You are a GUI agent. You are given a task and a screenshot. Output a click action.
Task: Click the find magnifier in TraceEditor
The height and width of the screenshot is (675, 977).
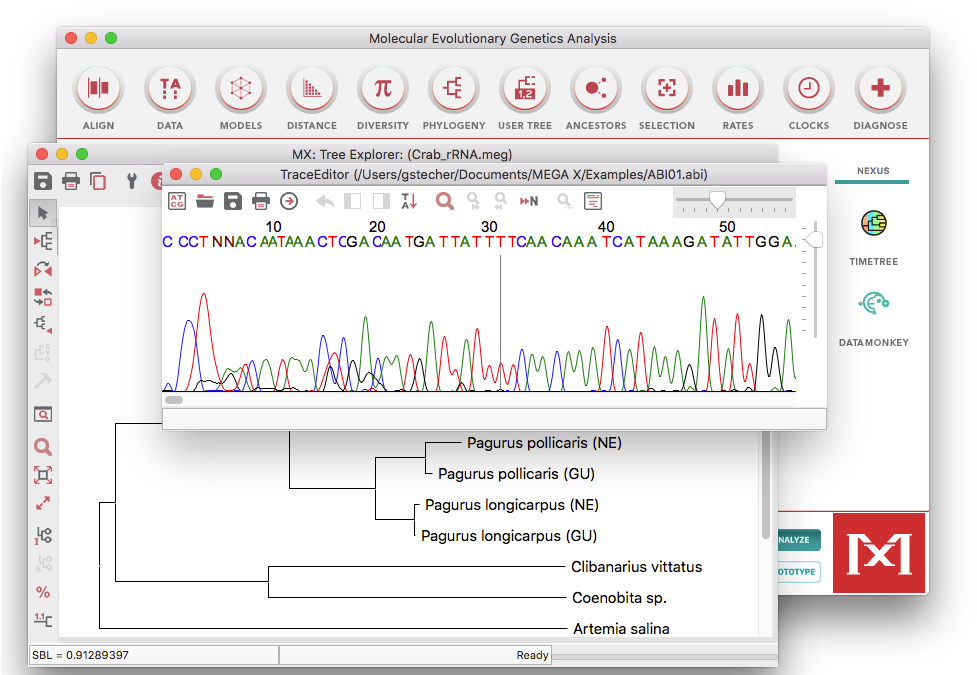click(444, 201)
